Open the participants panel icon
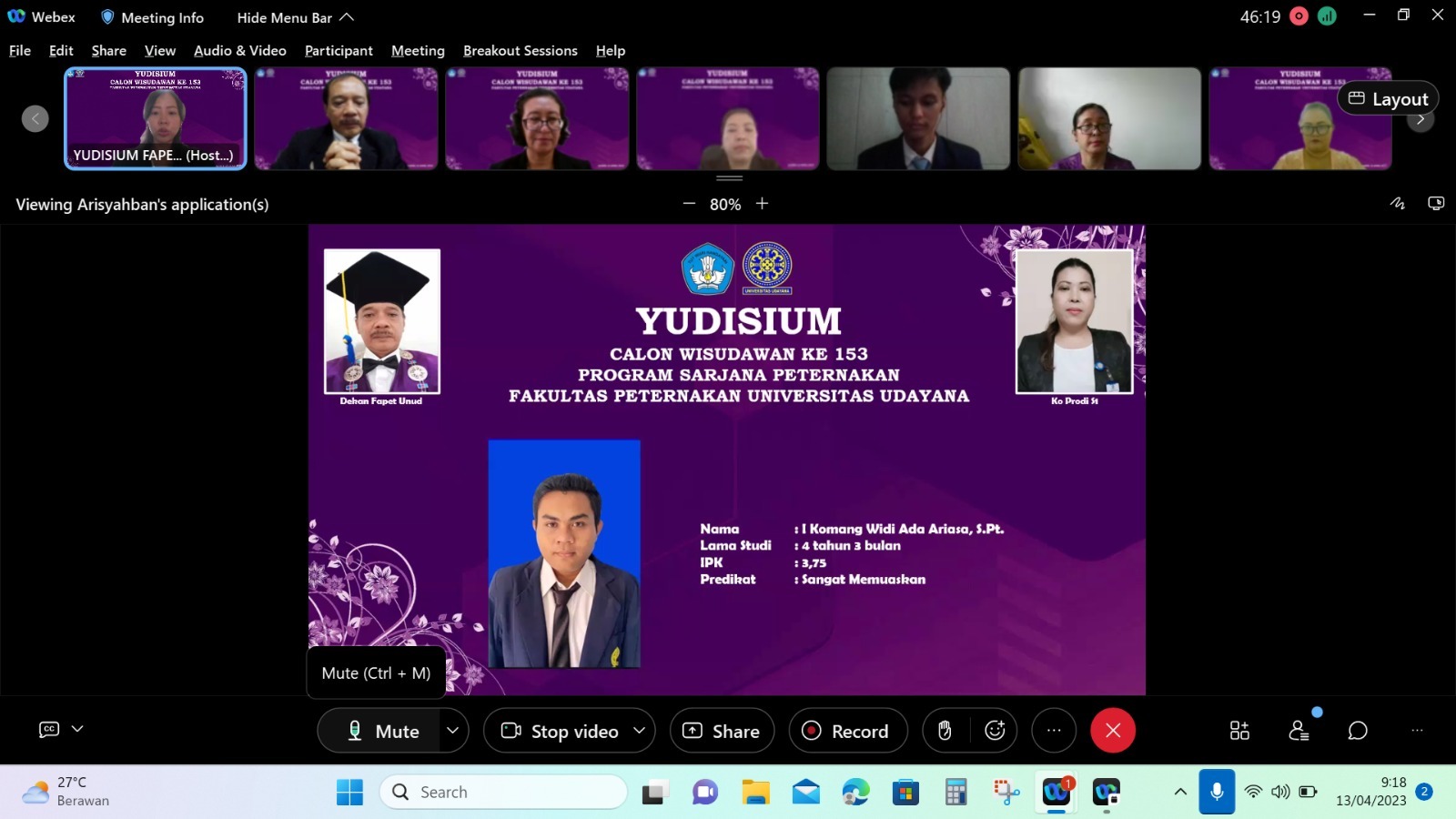The image size is (1456, 819). pyautogui.click(x=1299, y=731)
